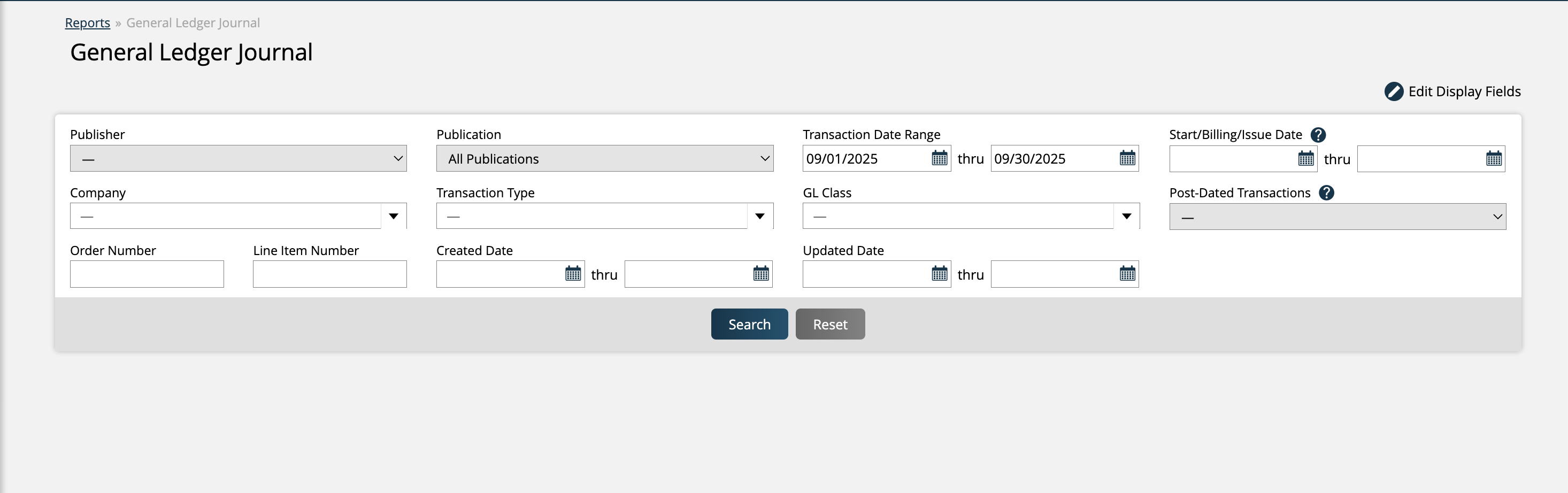Screen dimensions: 1568x493
Task: Open Transaction Date Range end calendar picker
Action: click(x=1127, y=158)
